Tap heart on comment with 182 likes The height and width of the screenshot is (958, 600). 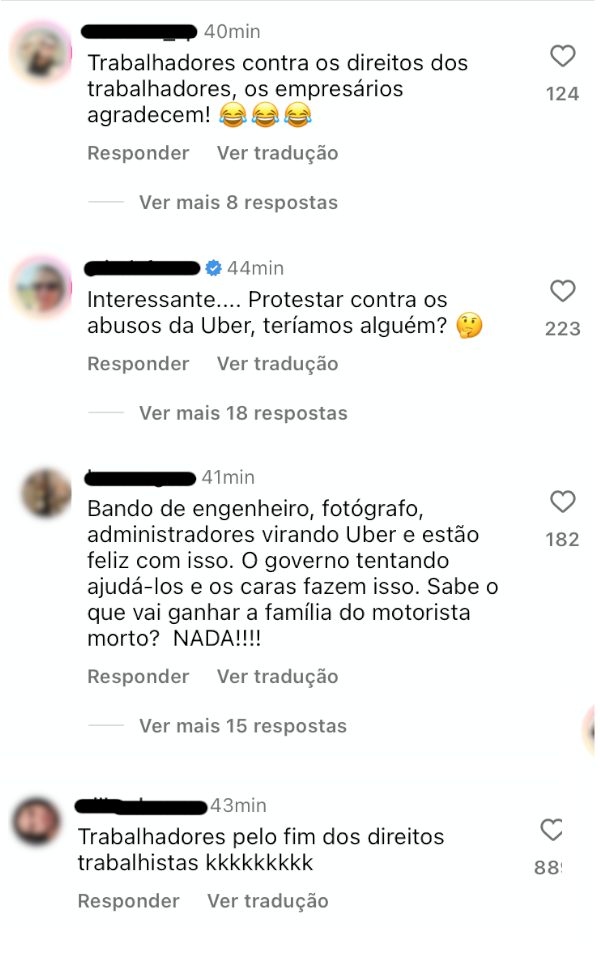562,502
